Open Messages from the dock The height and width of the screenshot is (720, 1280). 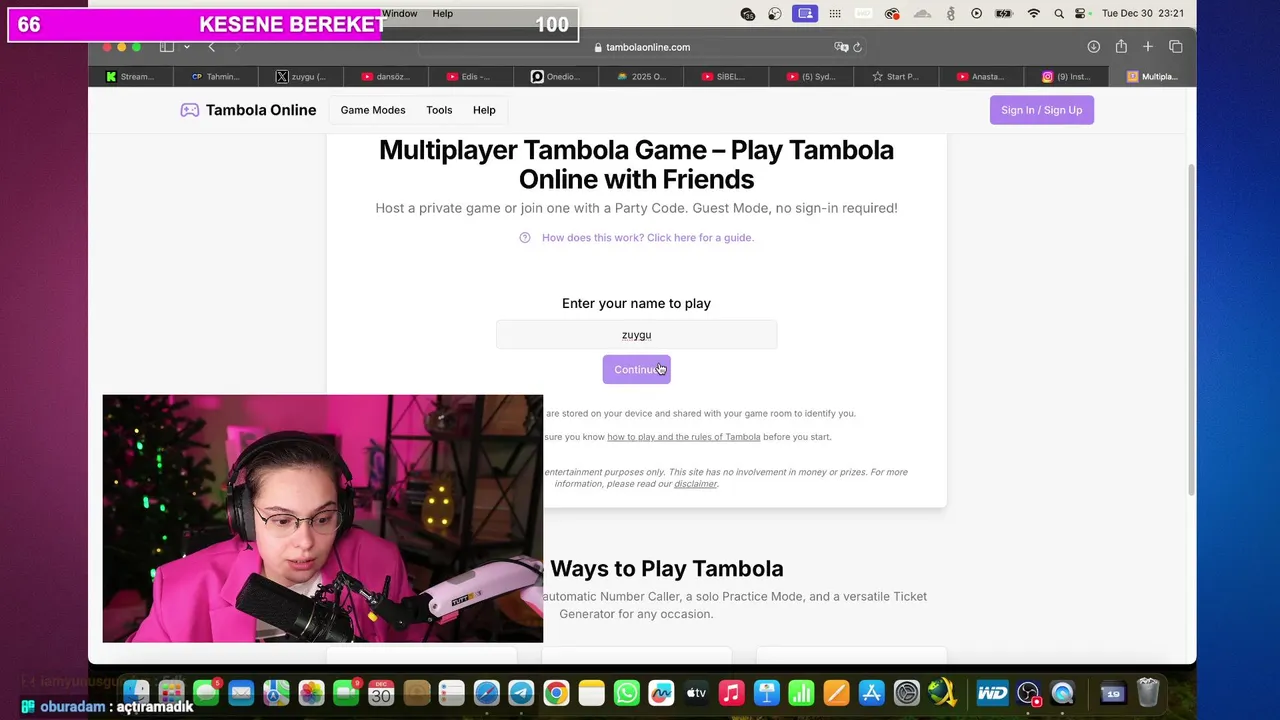(207, 692)
